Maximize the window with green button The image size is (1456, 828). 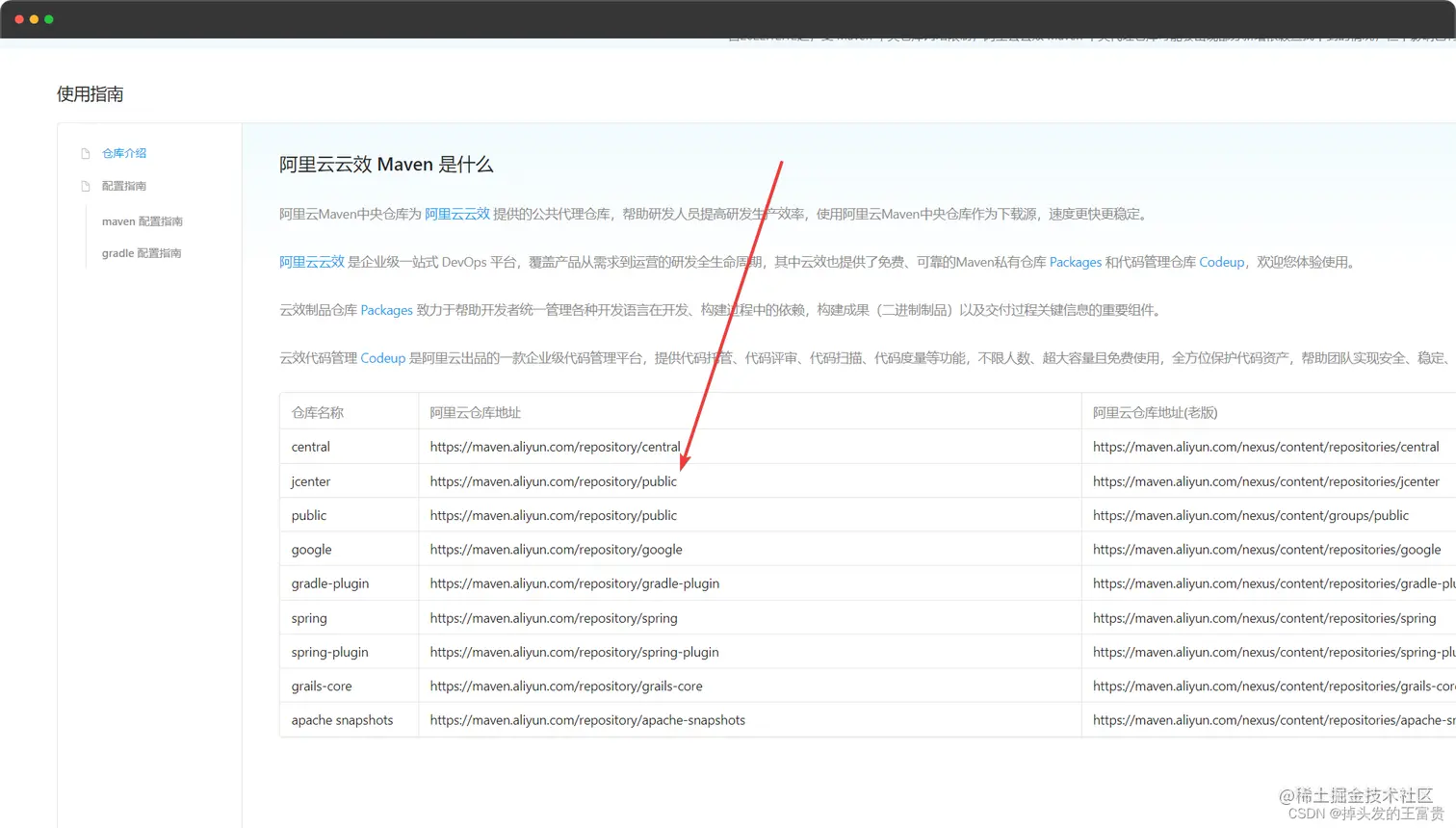pos(49,19)
